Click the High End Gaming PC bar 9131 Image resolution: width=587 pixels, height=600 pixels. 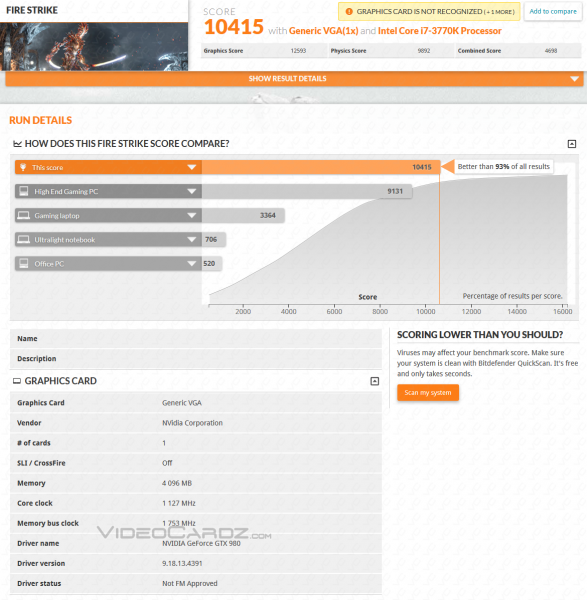307,191
